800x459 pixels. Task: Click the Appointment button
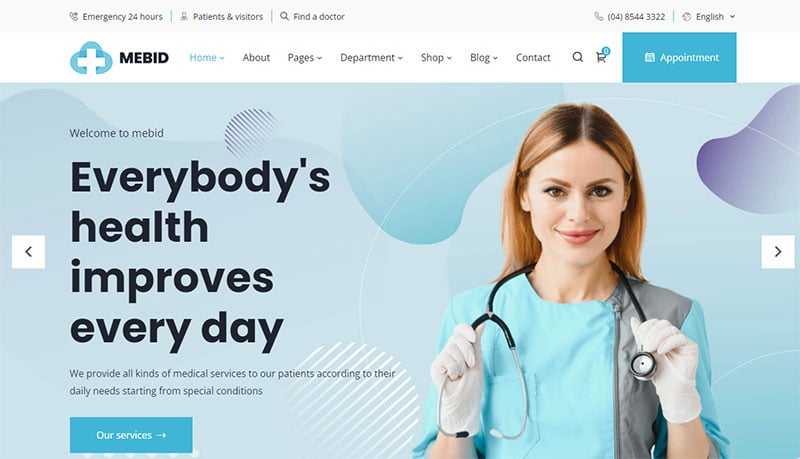point(679,57)
